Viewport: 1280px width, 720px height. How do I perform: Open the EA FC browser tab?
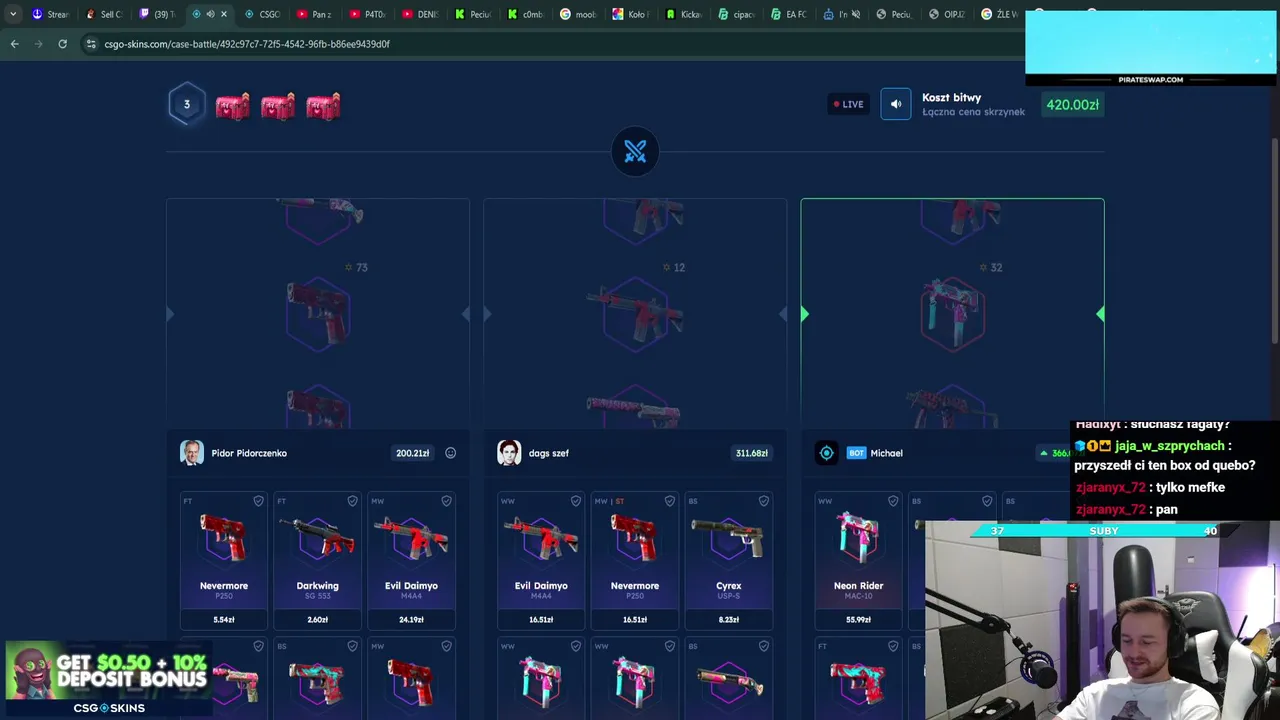[x=789, y=14]
